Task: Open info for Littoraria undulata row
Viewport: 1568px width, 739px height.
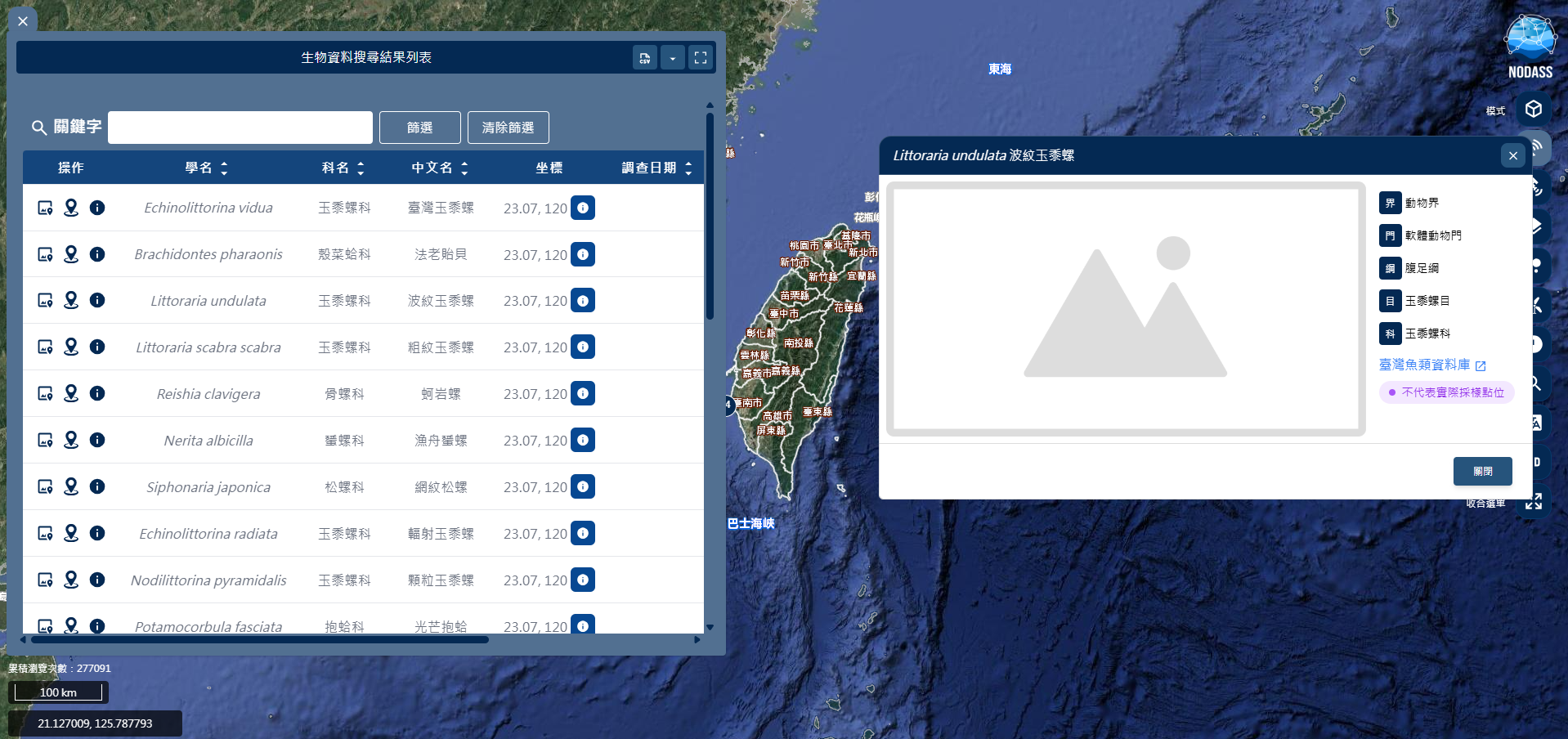Action: (x=97, y=301)
